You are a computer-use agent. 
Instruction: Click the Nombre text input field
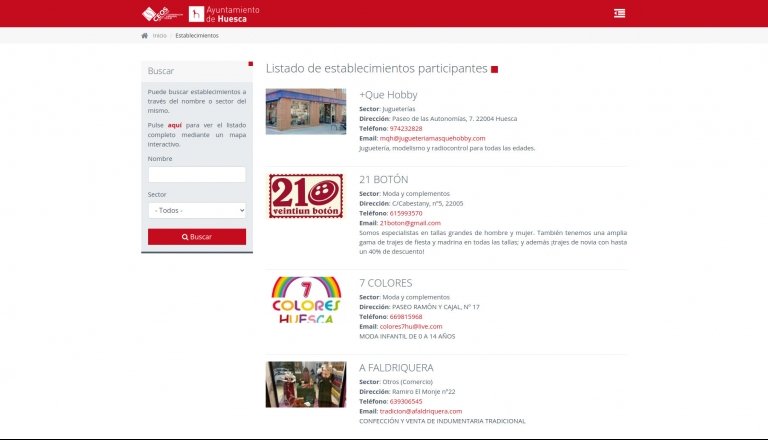tap(197, 174)
